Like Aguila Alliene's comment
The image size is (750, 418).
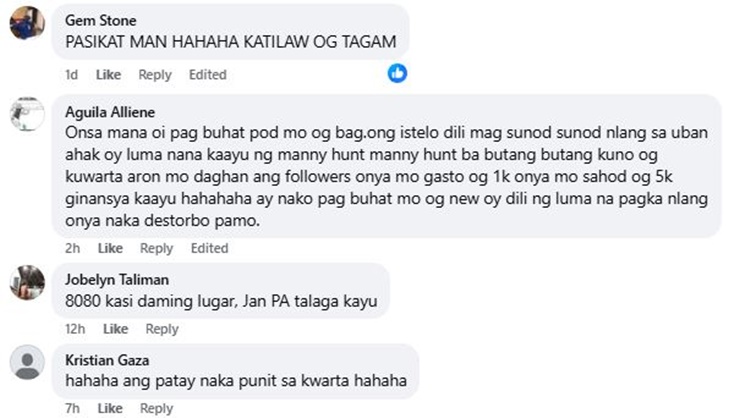click(110, 248)
